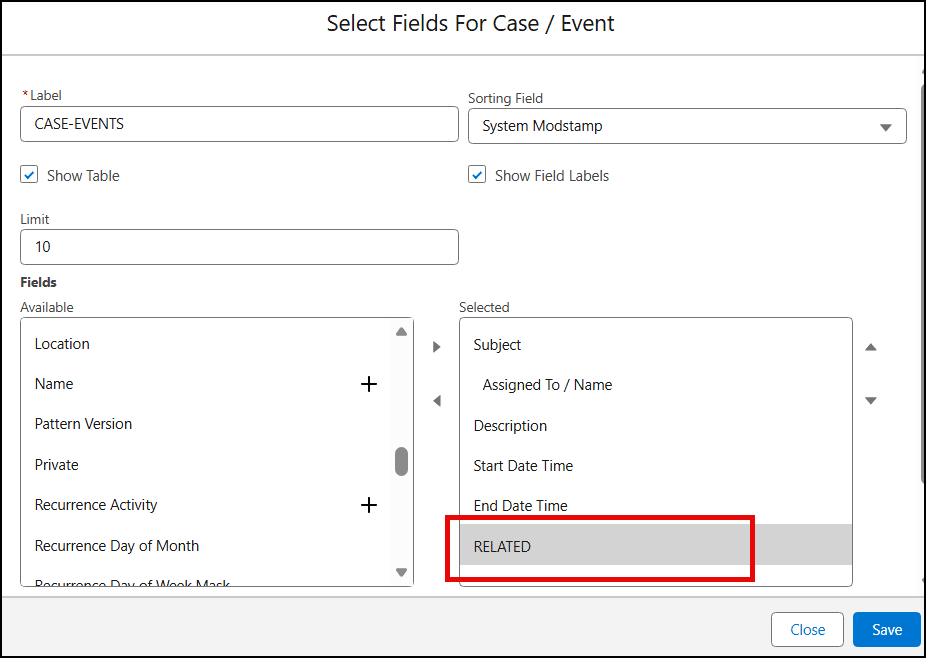This screenshot has height=658, width=926.
Task: Move field to Selected with right arrow
Action: 436,347
